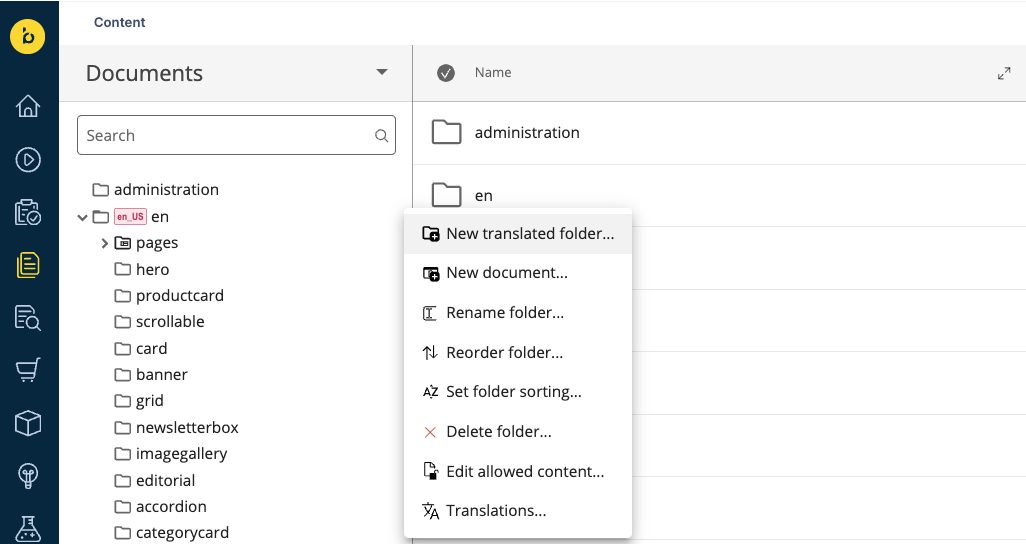Click the Content breadcrumb label
This screenshot has width=1026, height=544.
click(120, 22)
